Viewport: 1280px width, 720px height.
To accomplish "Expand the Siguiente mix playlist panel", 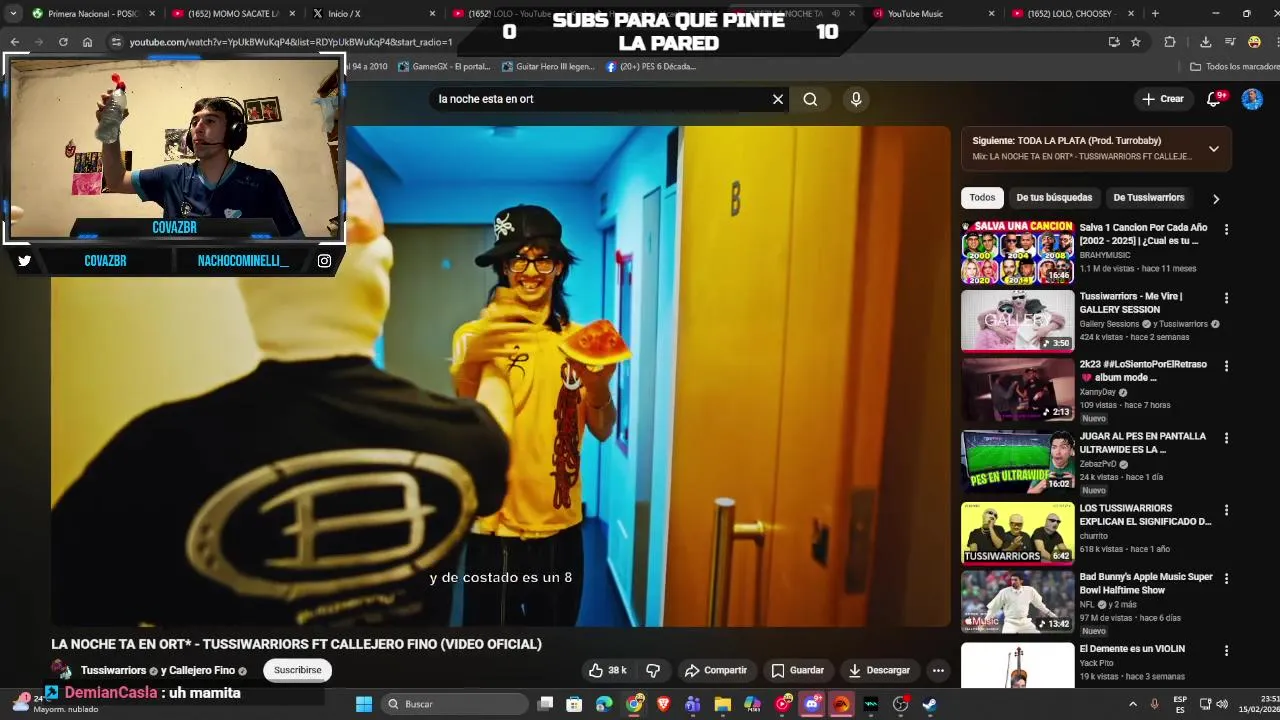I will coord(1214,149).
